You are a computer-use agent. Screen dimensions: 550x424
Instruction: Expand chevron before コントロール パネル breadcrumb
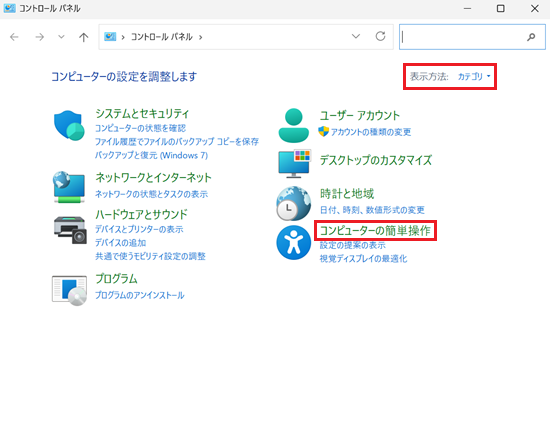tap(123, 37)
